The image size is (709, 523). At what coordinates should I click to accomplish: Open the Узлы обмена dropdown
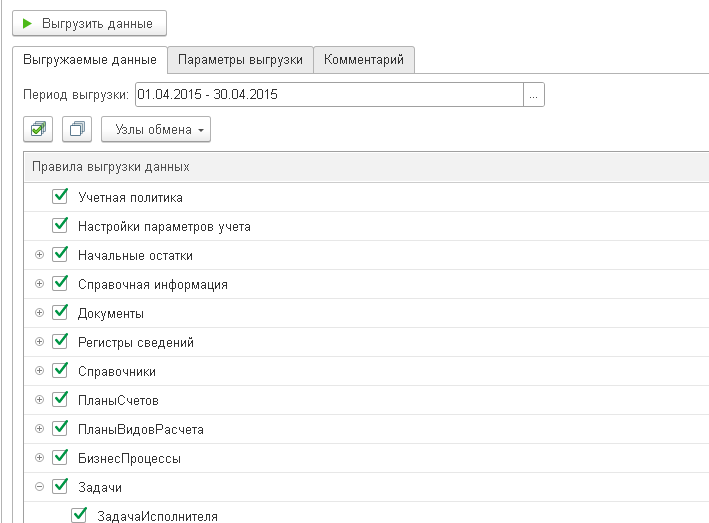[x=156, y=129]
